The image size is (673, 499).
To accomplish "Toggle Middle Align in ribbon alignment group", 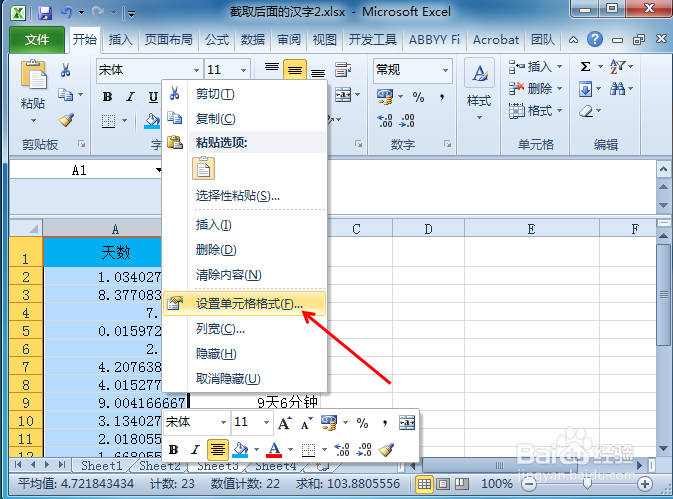I will [294, 70].
